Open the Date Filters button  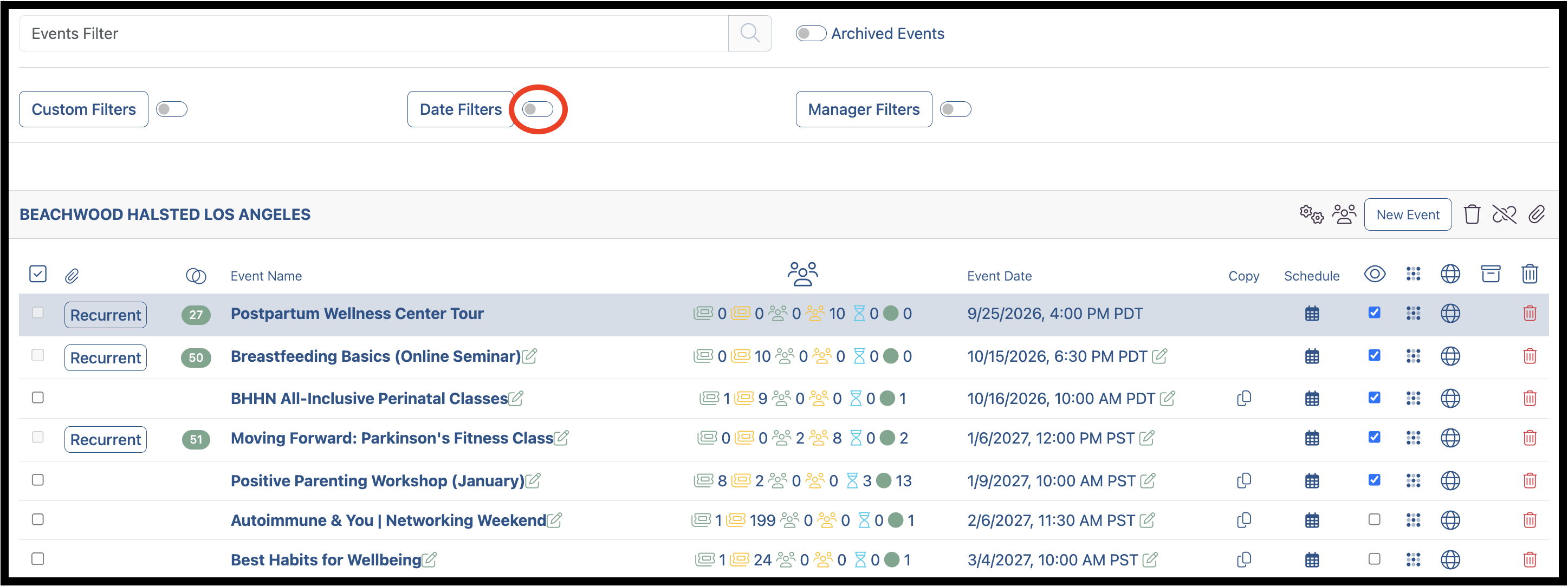(x=461, y=109)
